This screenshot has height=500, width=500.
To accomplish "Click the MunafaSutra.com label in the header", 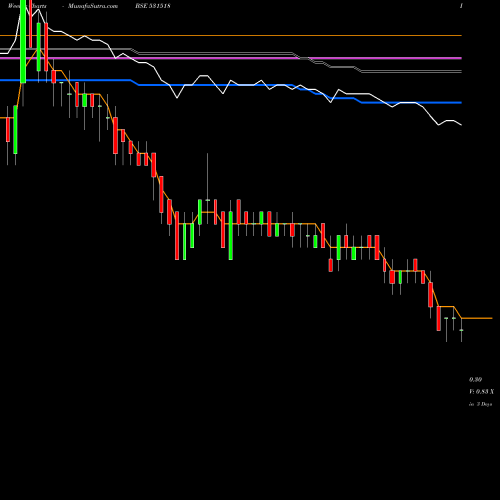I will pos(93,6).
